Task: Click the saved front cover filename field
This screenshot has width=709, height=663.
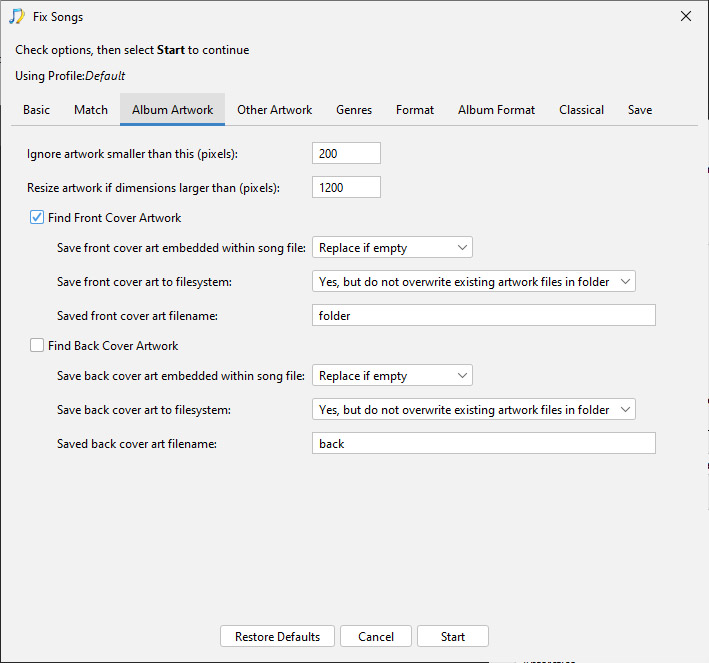Action: pos(484,315)
